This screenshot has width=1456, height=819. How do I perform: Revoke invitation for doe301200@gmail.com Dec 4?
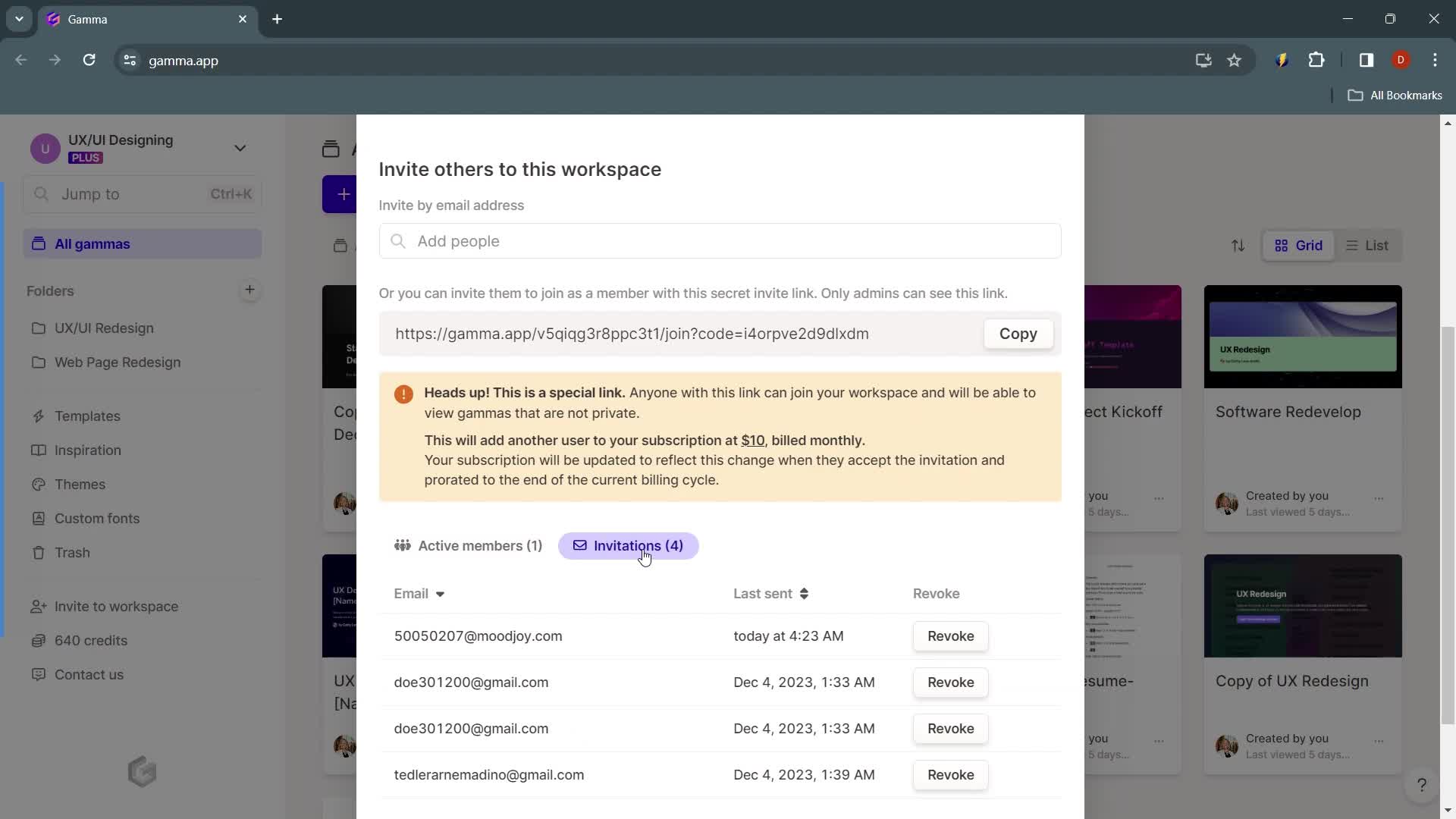click(x=951, y=682)
